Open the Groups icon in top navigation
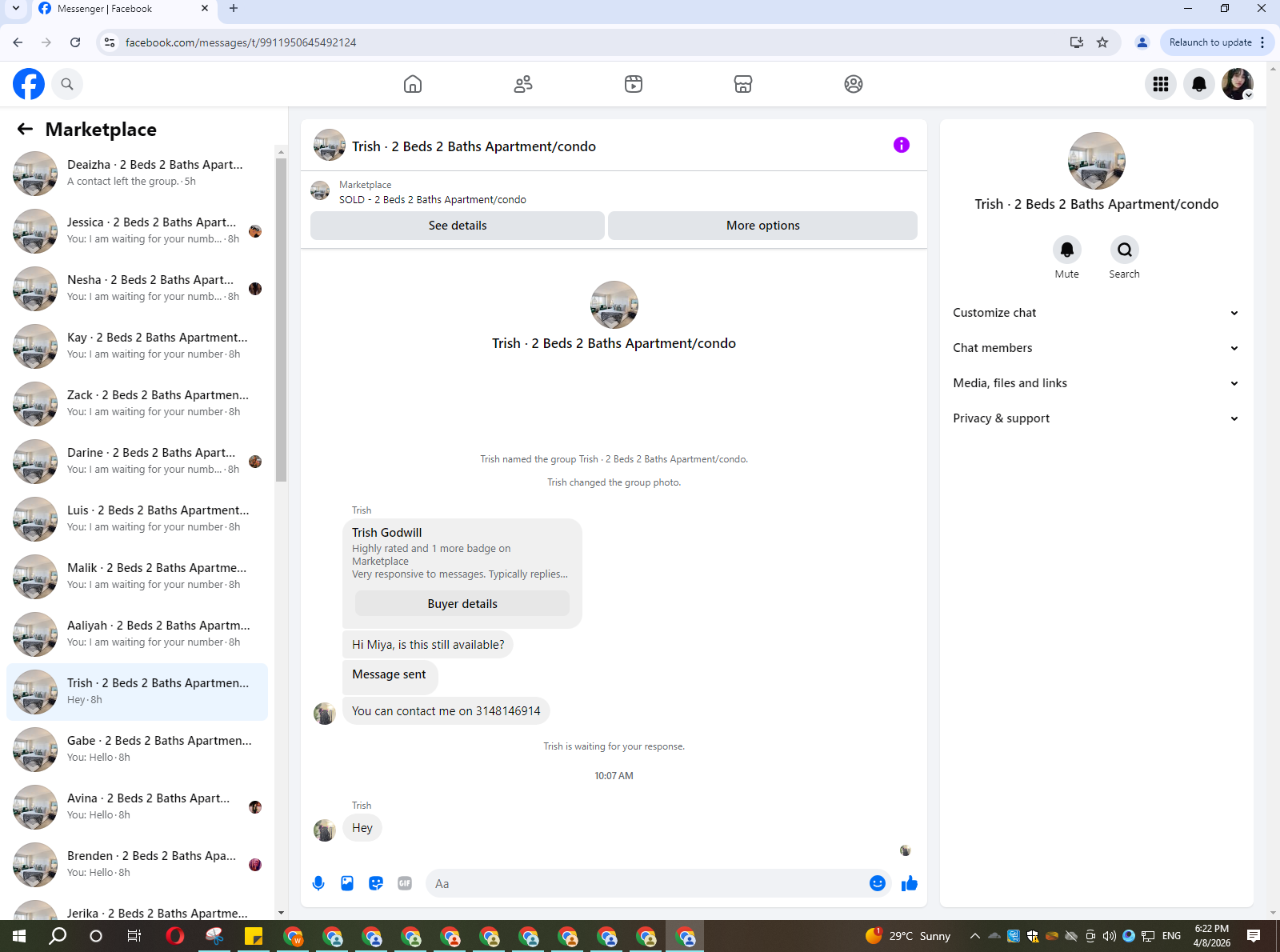This screenshot has width=1280, height=952. (854, 84)
